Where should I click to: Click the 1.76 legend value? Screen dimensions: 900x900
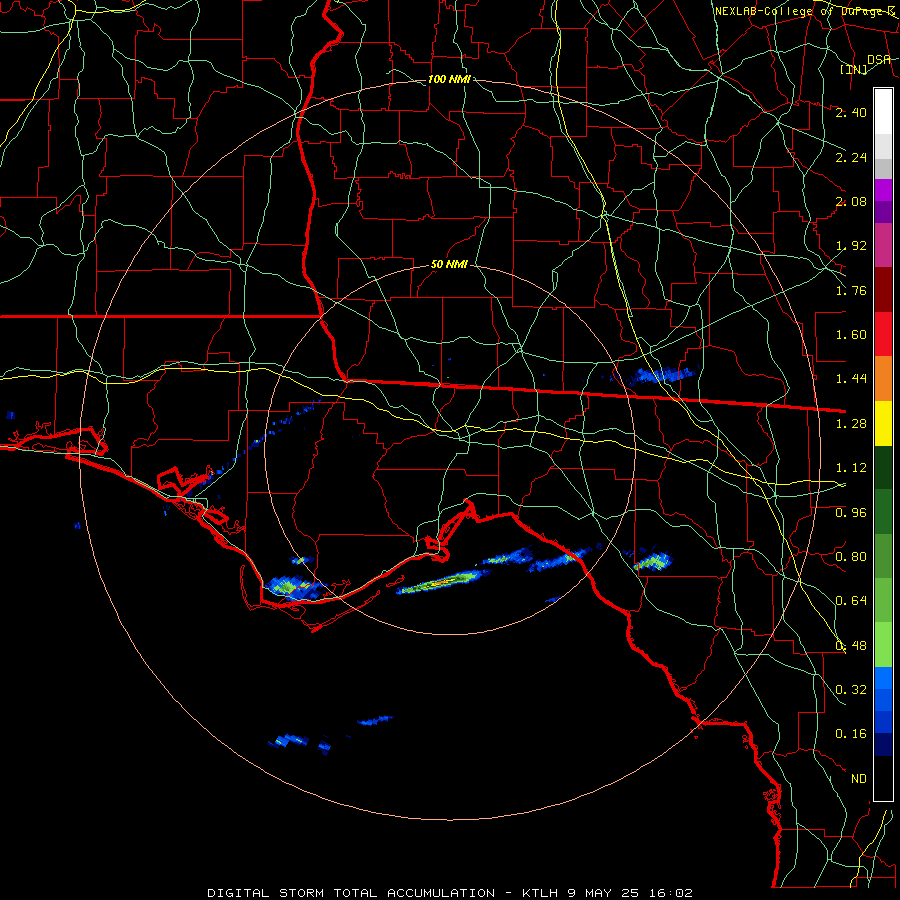tap(851, 290)
